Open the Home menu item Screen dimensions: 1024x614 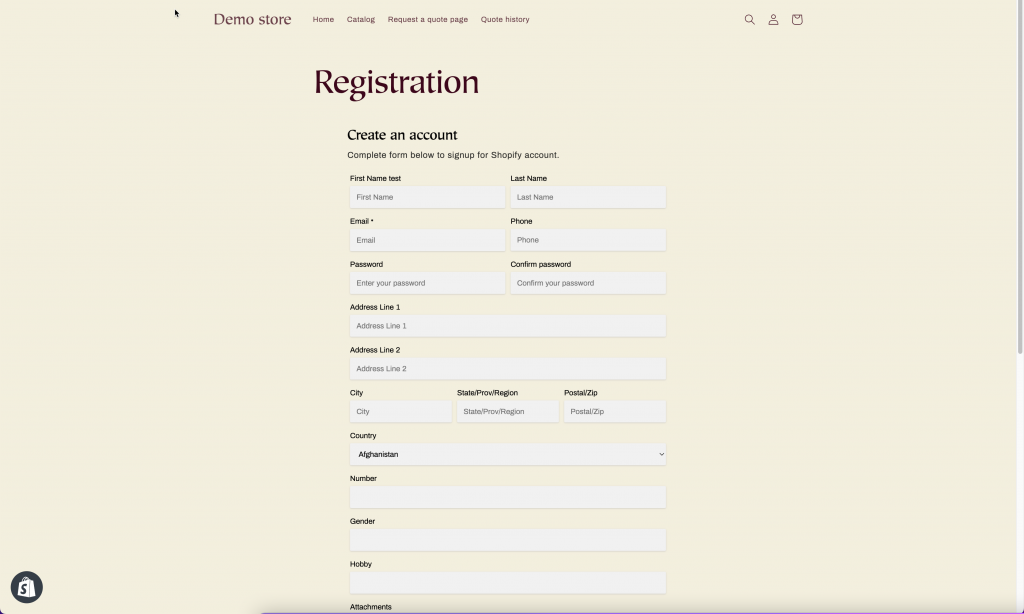(x=323, y=20)
